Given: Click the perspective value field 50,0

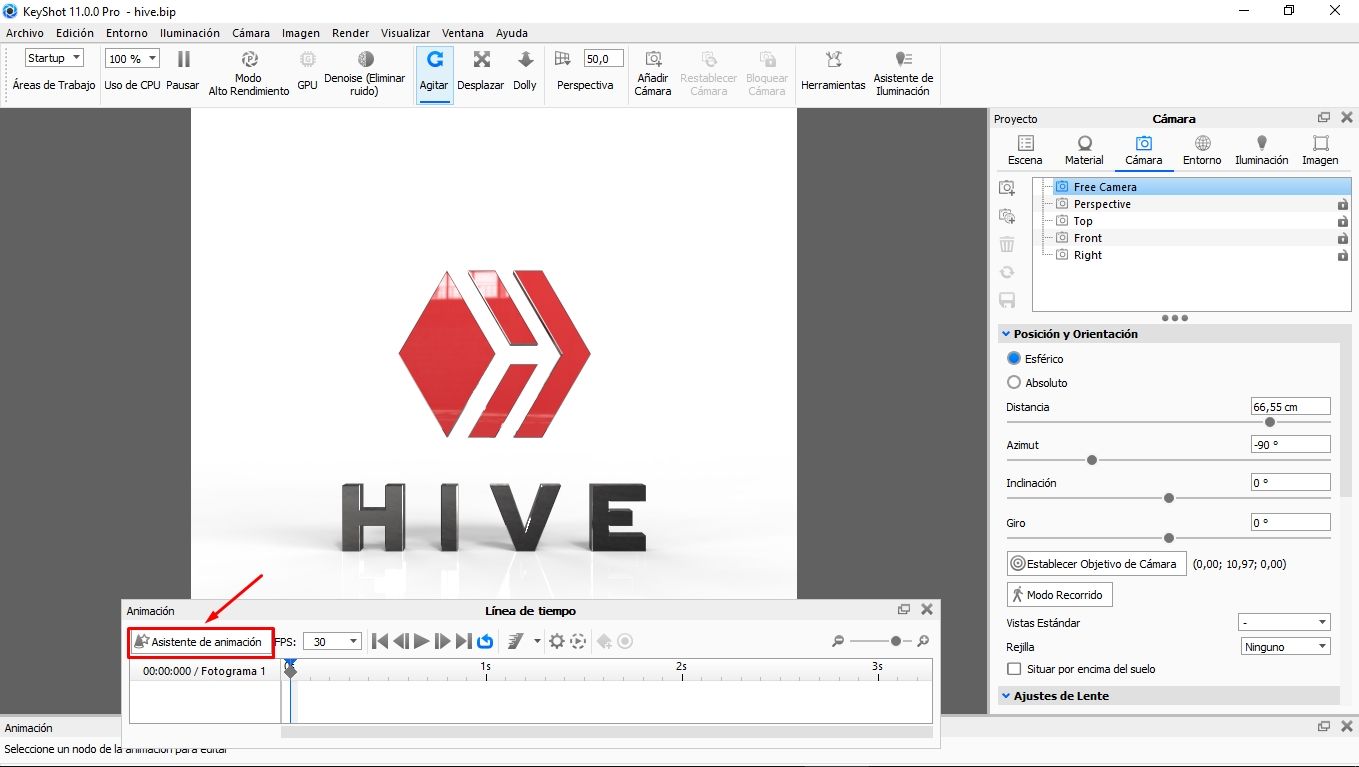Looking at the screenshot, I should coord(603,59).
